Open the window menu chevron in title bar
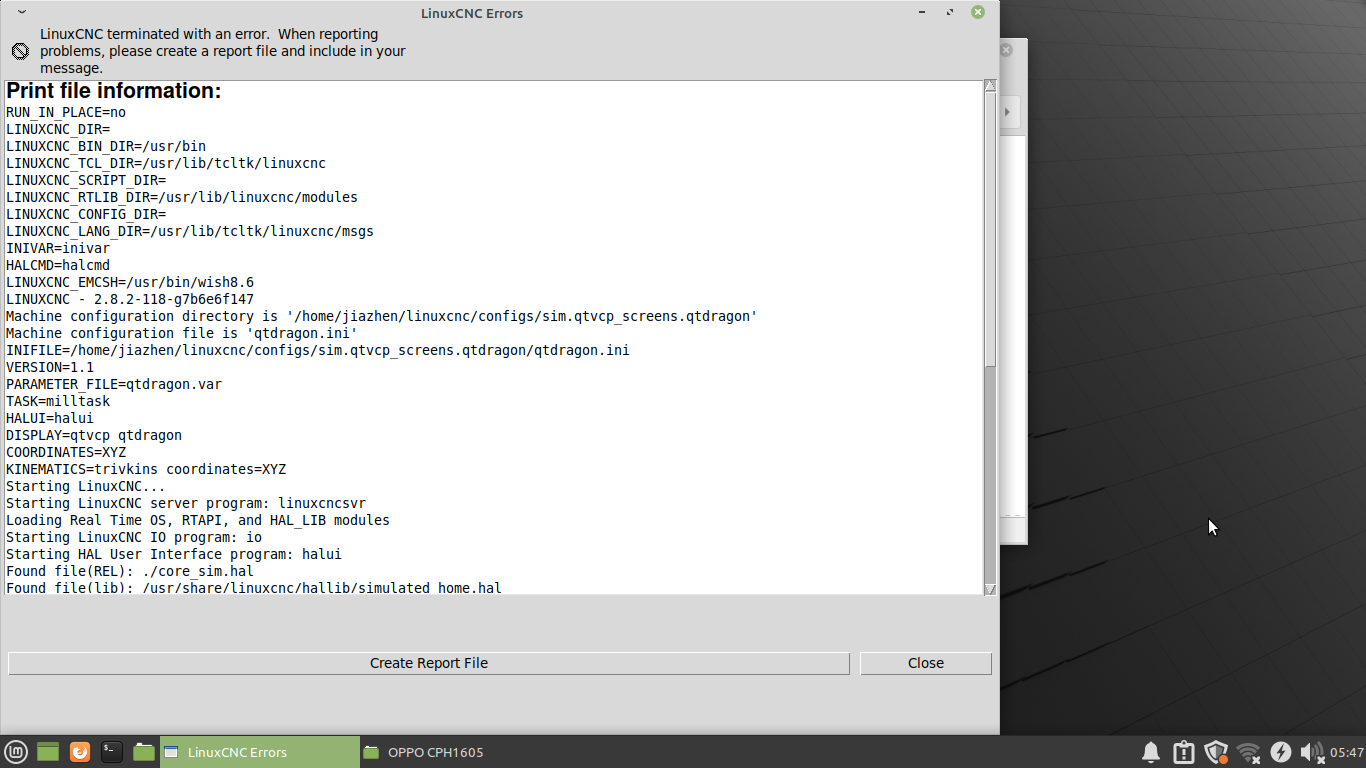1366x768 pixels. click(22, 12)
